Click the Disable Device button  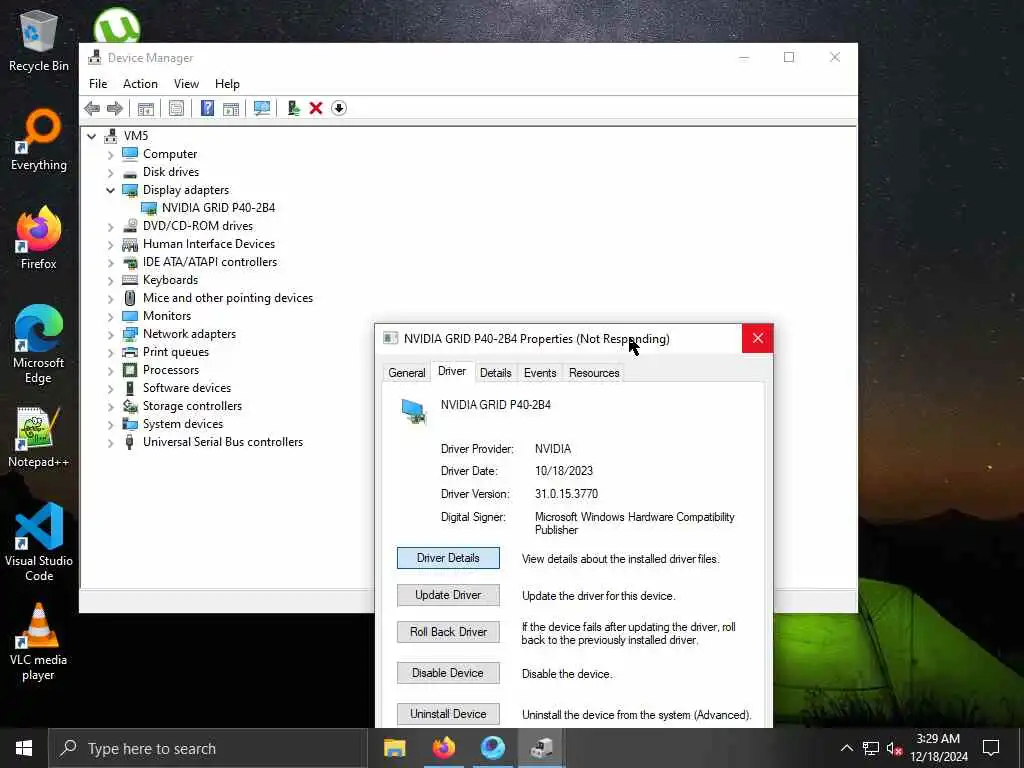(448, 673)
